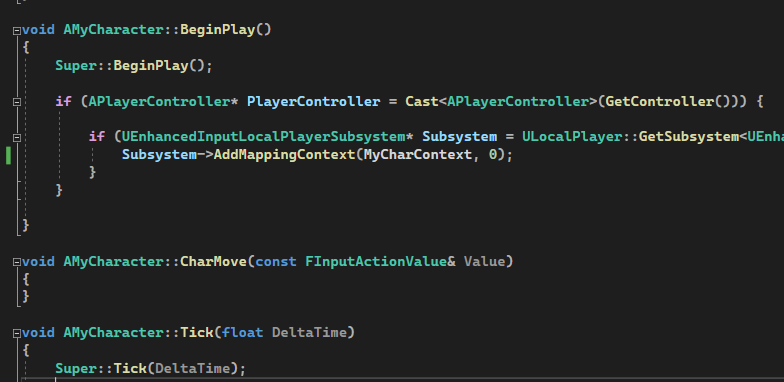The height and width of the screenshot is (382, 784).
Task: Click UEnhancedInputLocalPlayerSubsystem type name
Action: 264,136
